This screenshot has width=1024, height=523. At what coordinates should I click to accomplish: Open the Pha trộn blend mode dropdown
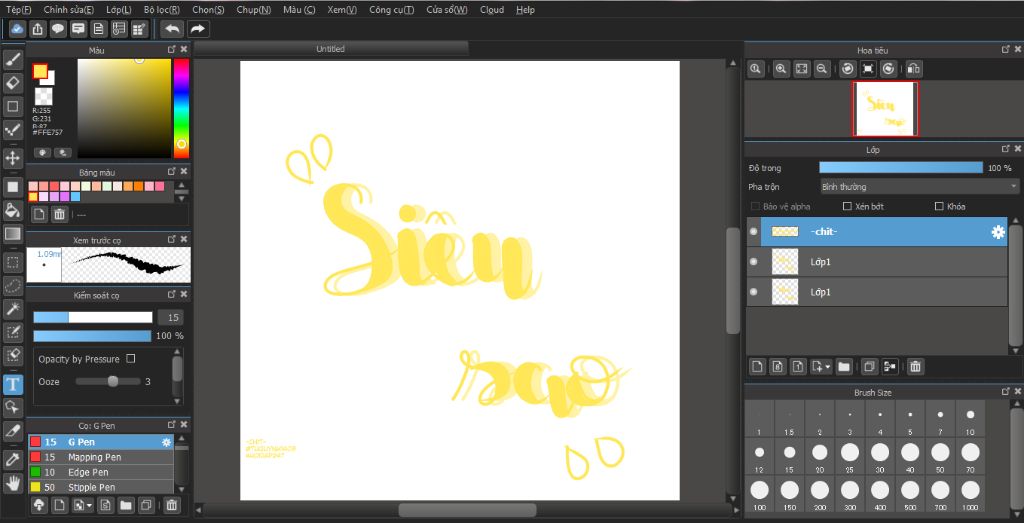click(918, 187)
